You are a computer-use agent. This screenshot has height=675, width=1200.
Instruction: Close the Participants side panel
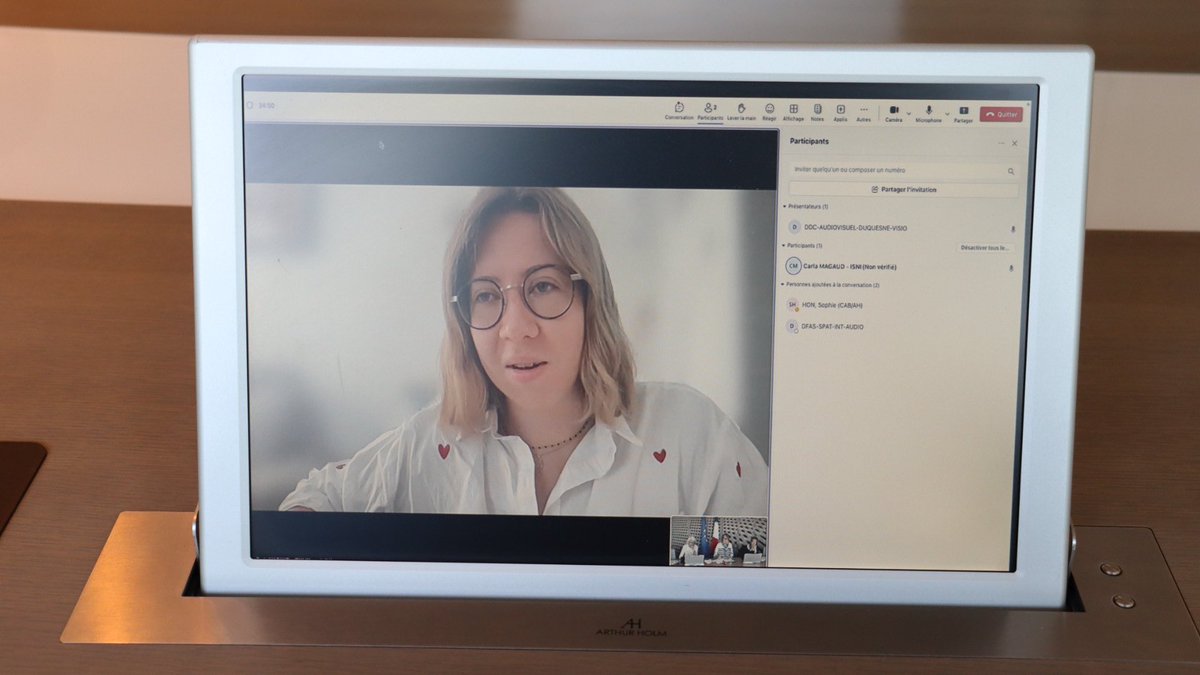pos(1014,143)
